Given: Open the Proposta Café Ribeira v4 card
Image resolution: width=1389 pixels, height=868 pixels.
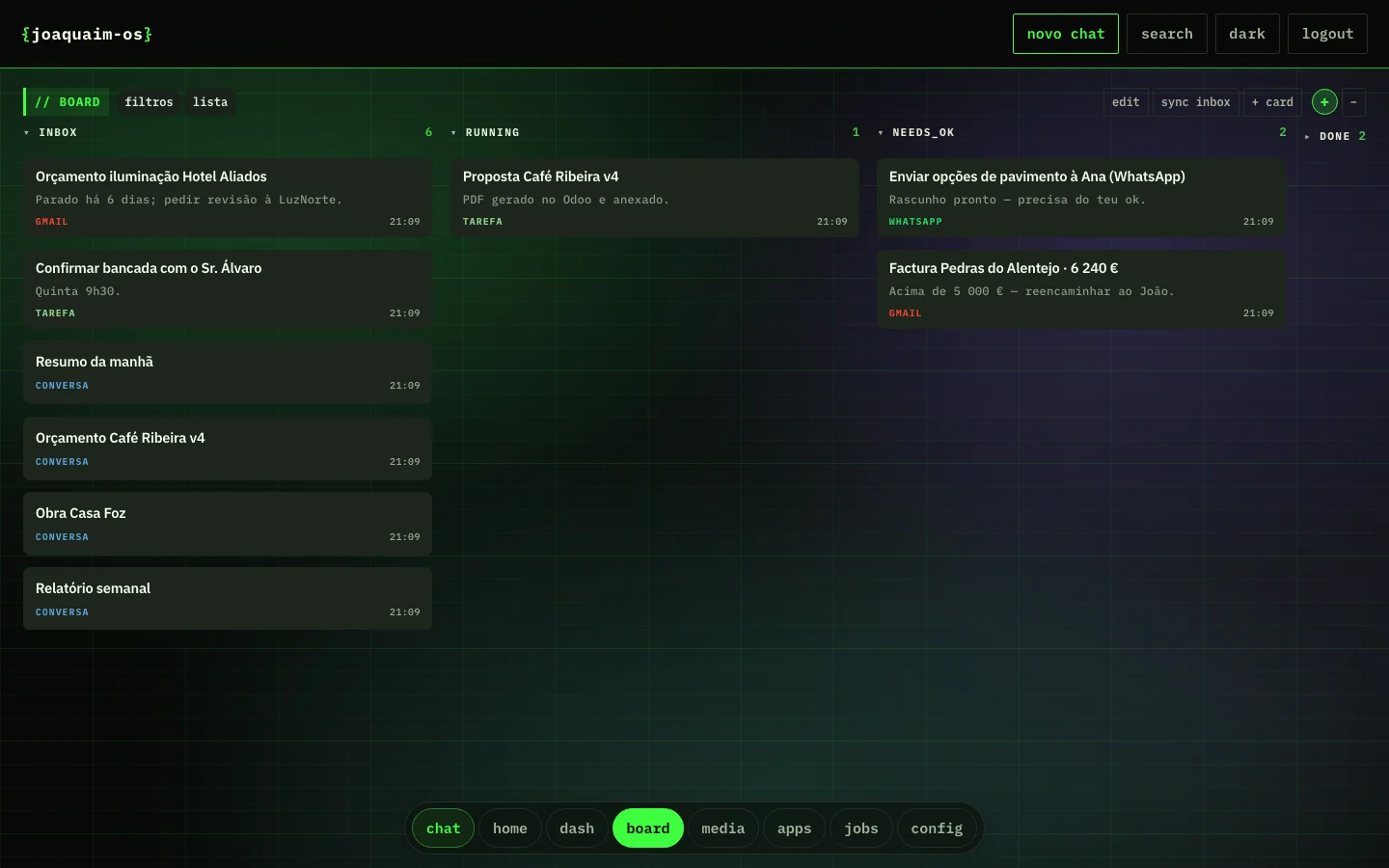Looking at the screenshot, I should click(655, 198).
